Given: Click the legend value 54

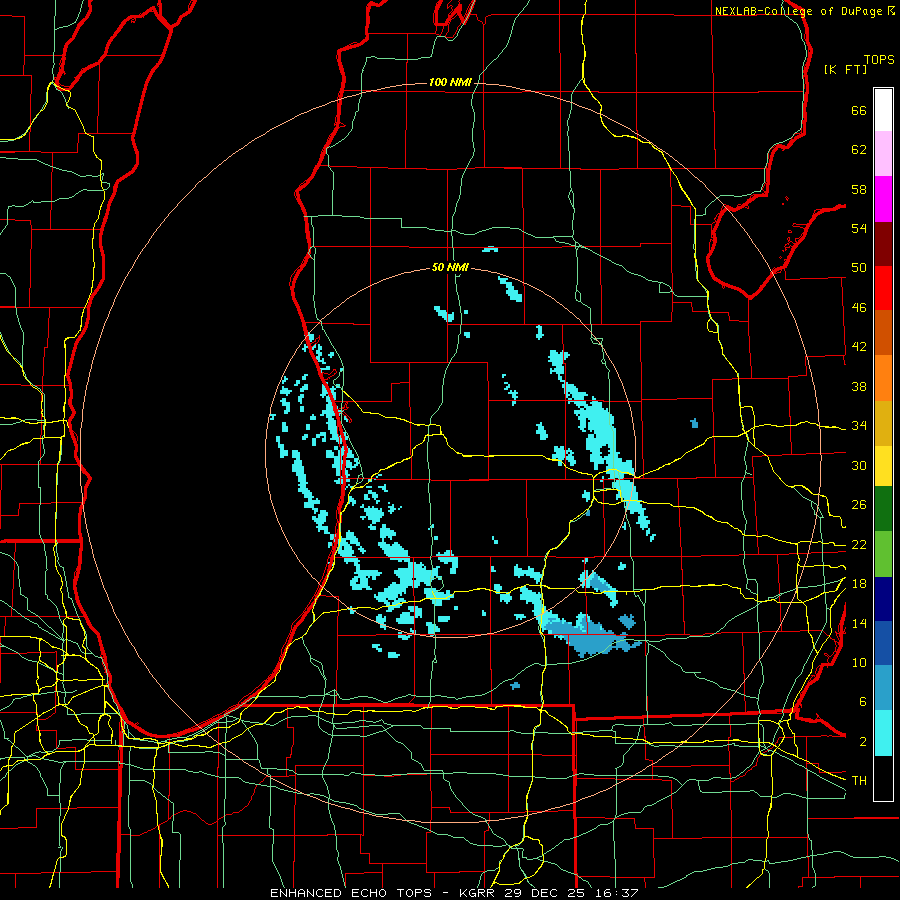Looking at the screenshot, I should (859, 228).
